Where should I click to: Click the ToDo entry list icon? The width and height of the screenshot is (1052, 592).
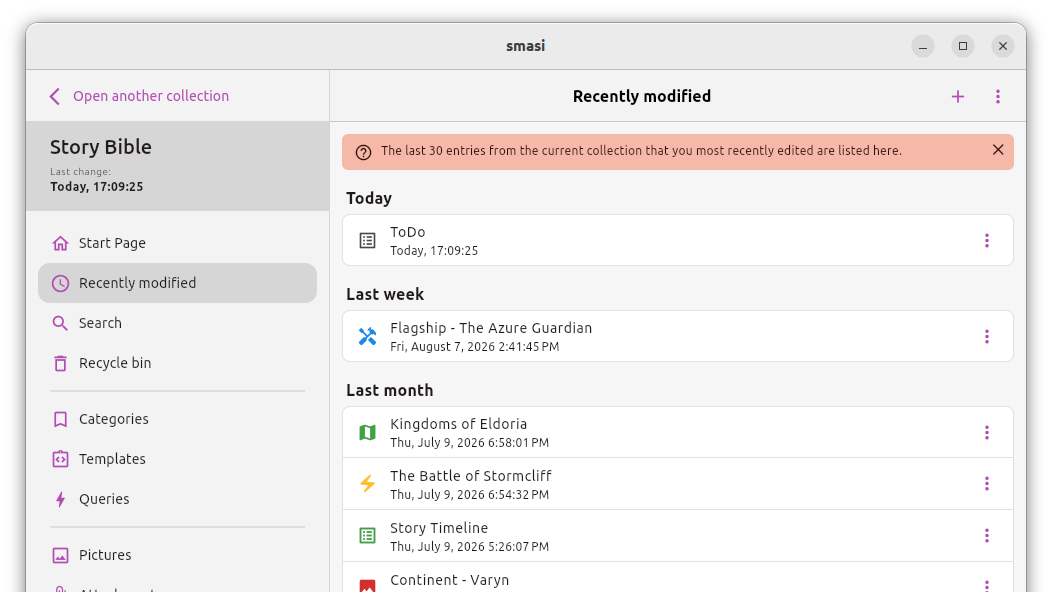point(368,240)
